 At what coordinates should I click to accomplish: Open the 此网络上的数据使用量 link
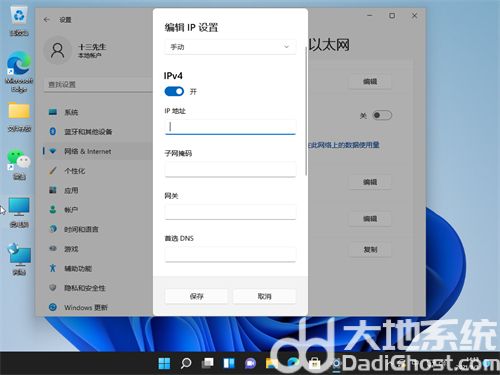[x=343, y=145]
